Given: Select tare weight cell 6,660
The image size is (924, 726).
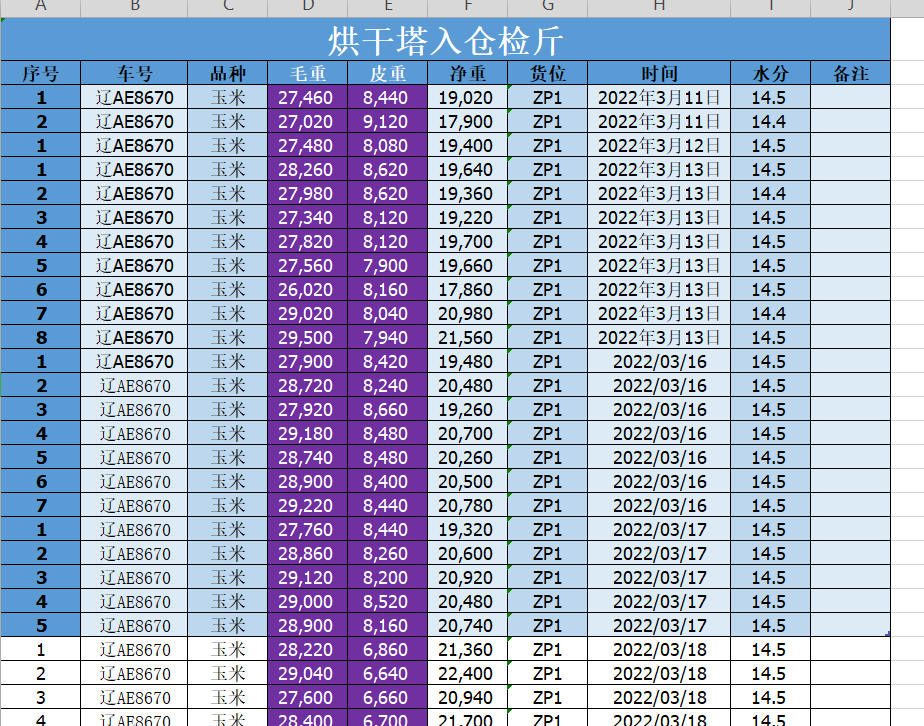Looking at the screenshot, I should [x=388, y=698].
